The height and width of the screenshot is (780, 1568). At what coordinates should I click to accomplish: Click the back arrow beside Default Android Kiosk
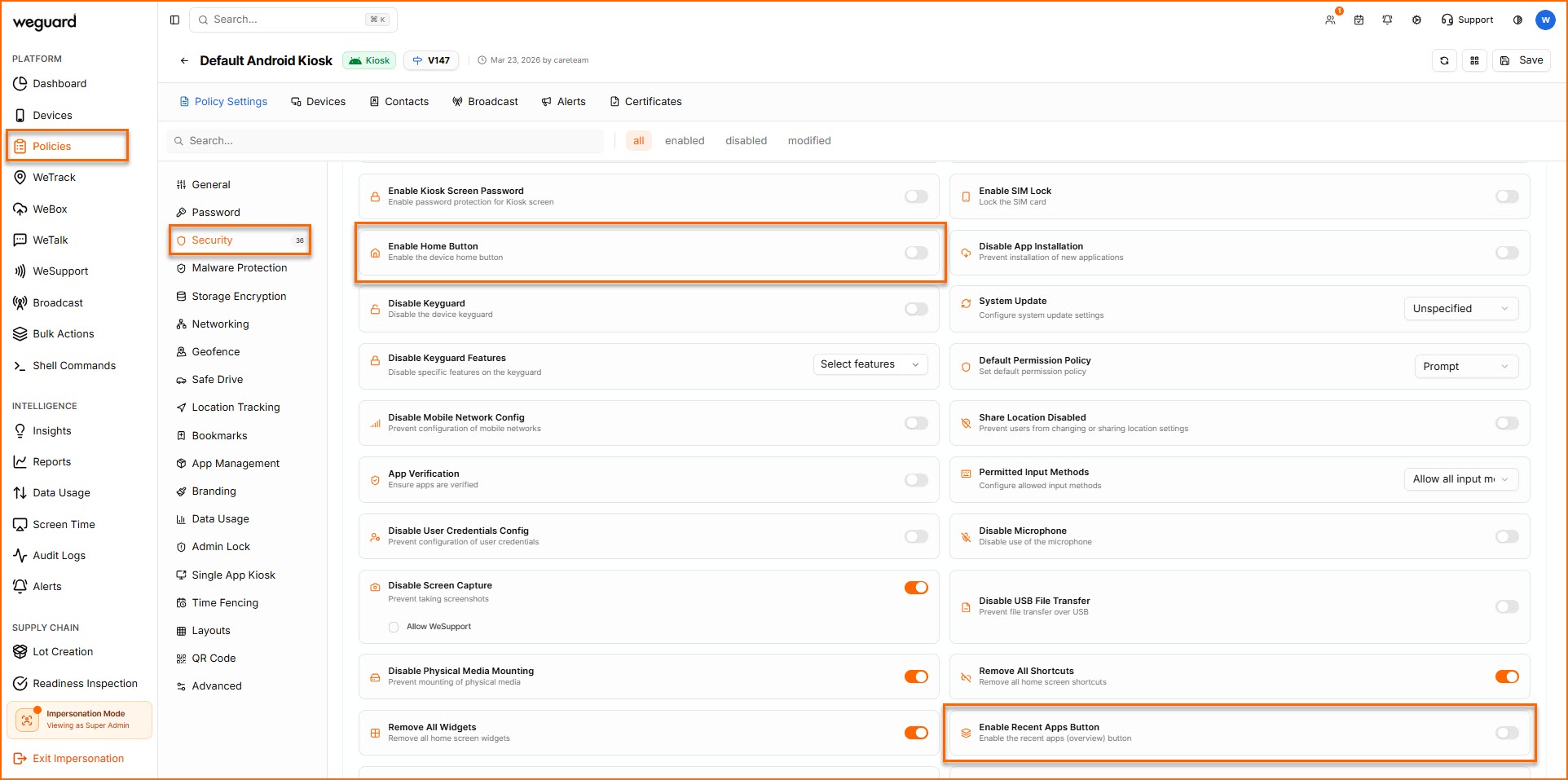[184, 61]
